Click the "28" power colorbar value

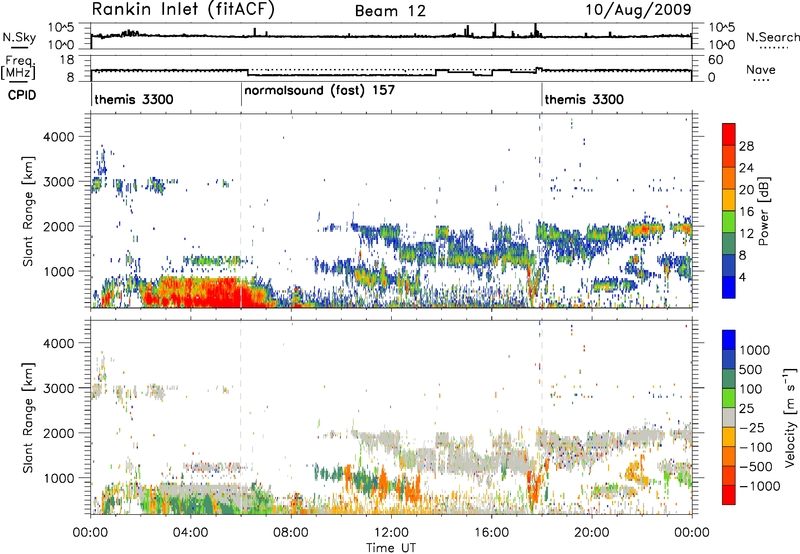click(746, 146)
